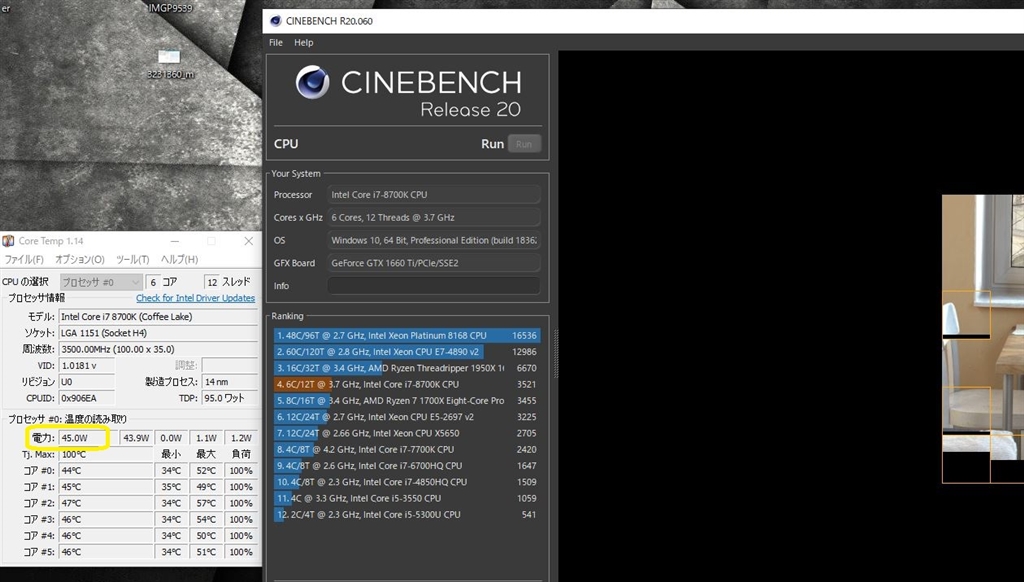Click the コア #2 temperature 47°C
Viewport: 1024px width, 582px height.
pyautogui.click(x=106, y=504)
